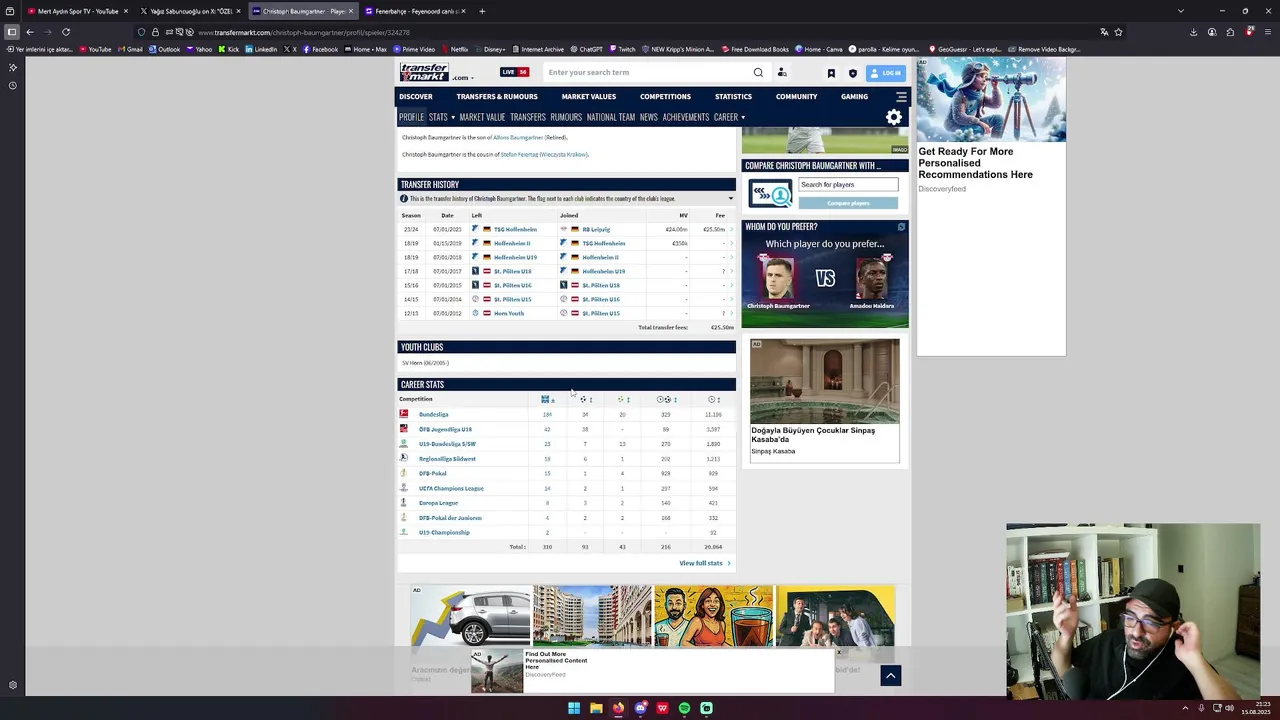Open the Alfons Baumgartner link
Viewport: 1280px width, 720px height.
[x=518, y=137]
